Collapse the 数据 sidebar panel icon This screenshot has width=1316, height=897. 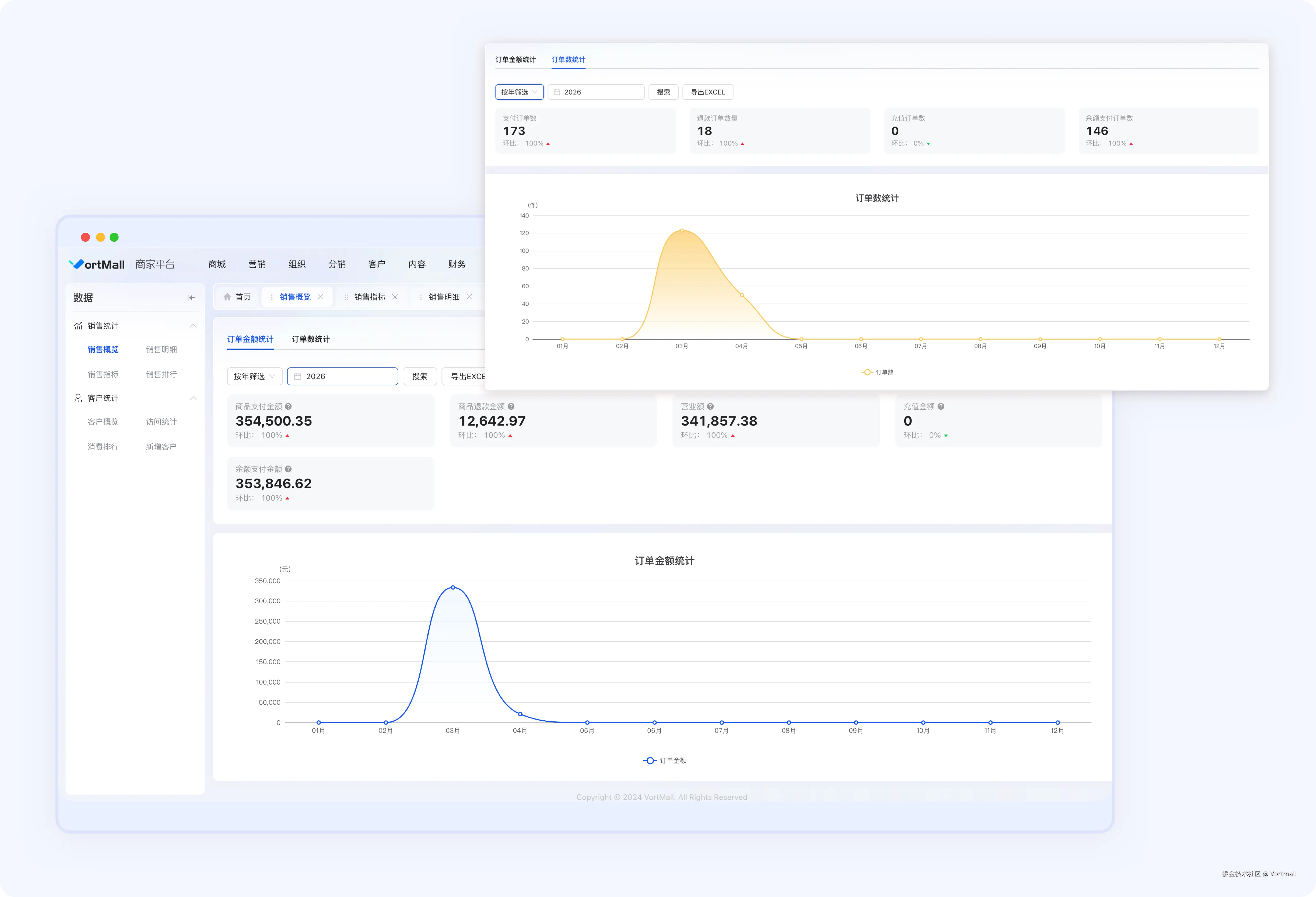(191, 298)
